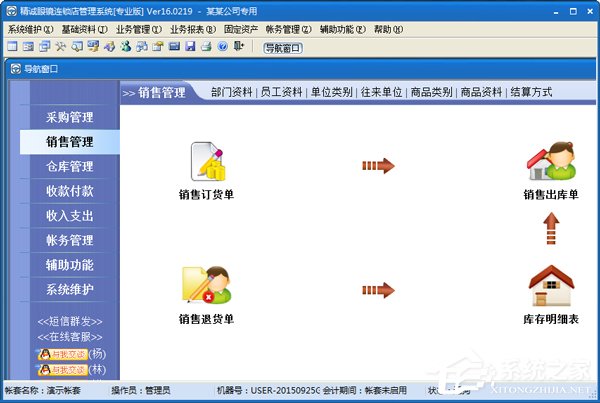Open the 辅助功能(F) menu
The width and height of the screenshot is (600, 403).
pos(343,29)
